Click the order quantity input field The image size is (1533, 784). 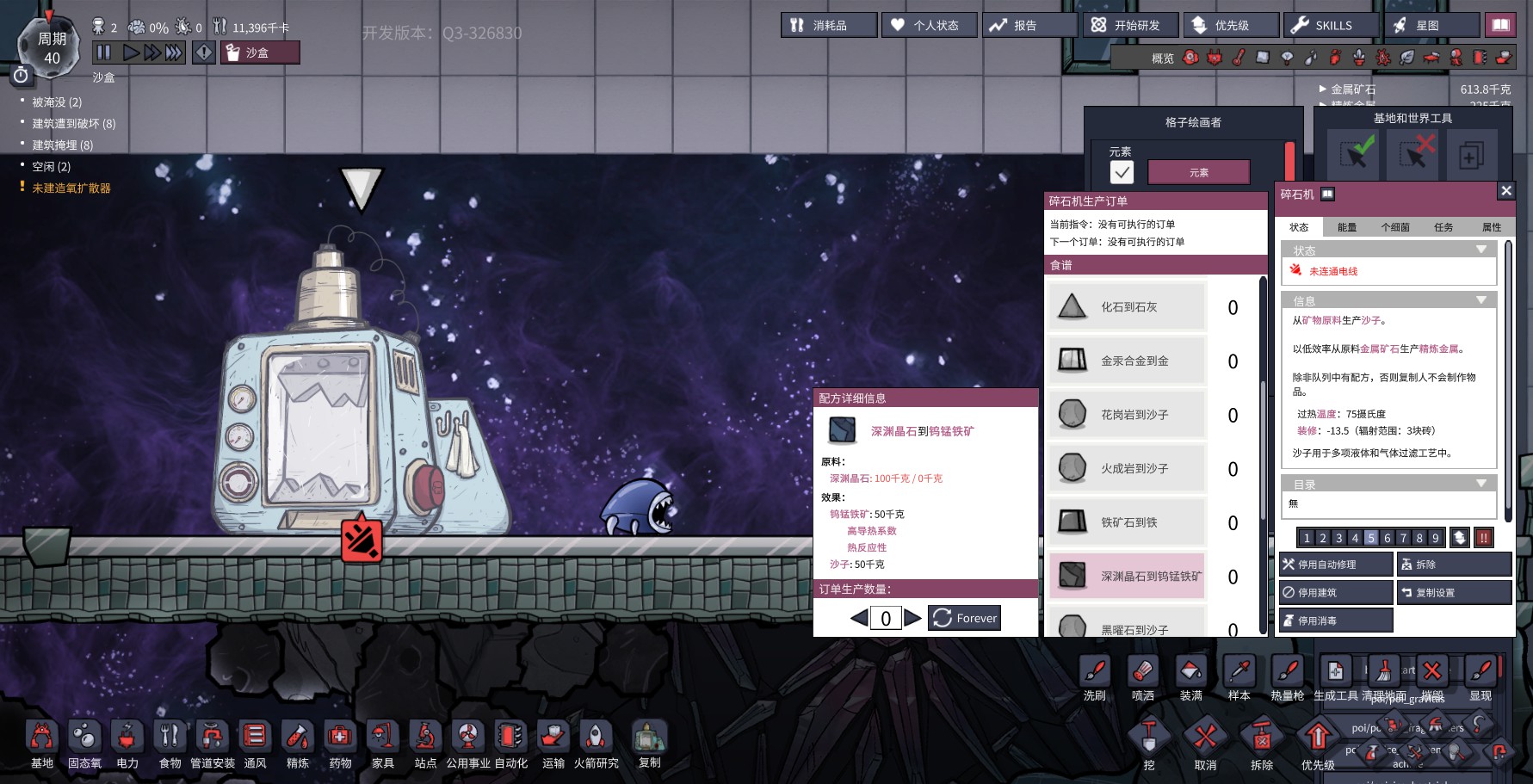tap(886, 618)
